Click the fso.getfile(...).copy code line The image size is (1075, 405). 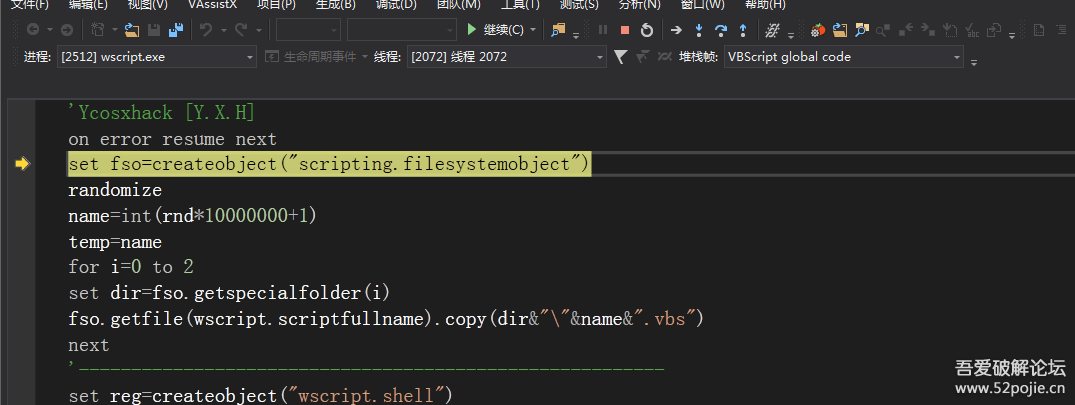[x=386, y=319]
